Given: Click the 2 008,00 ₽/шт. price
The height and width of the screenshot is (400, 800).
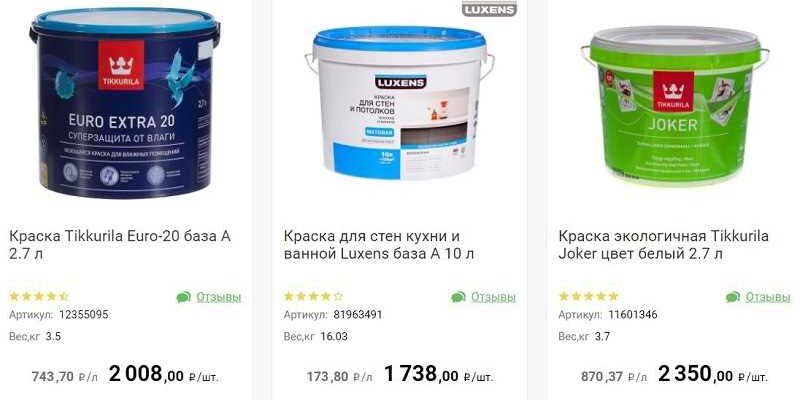Looking at the screenshot, I should [x=163, y=375].
